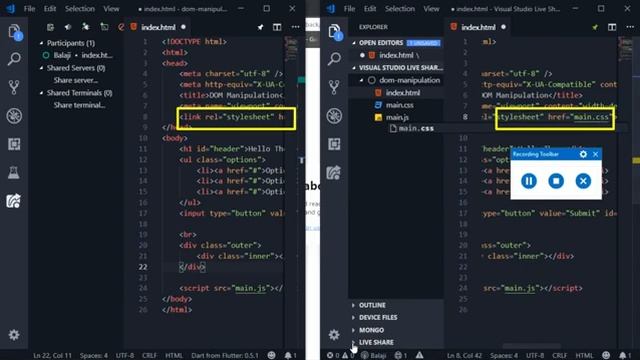
Task: Open more actions ellipsis in right editor
Action: click(630, 27)
